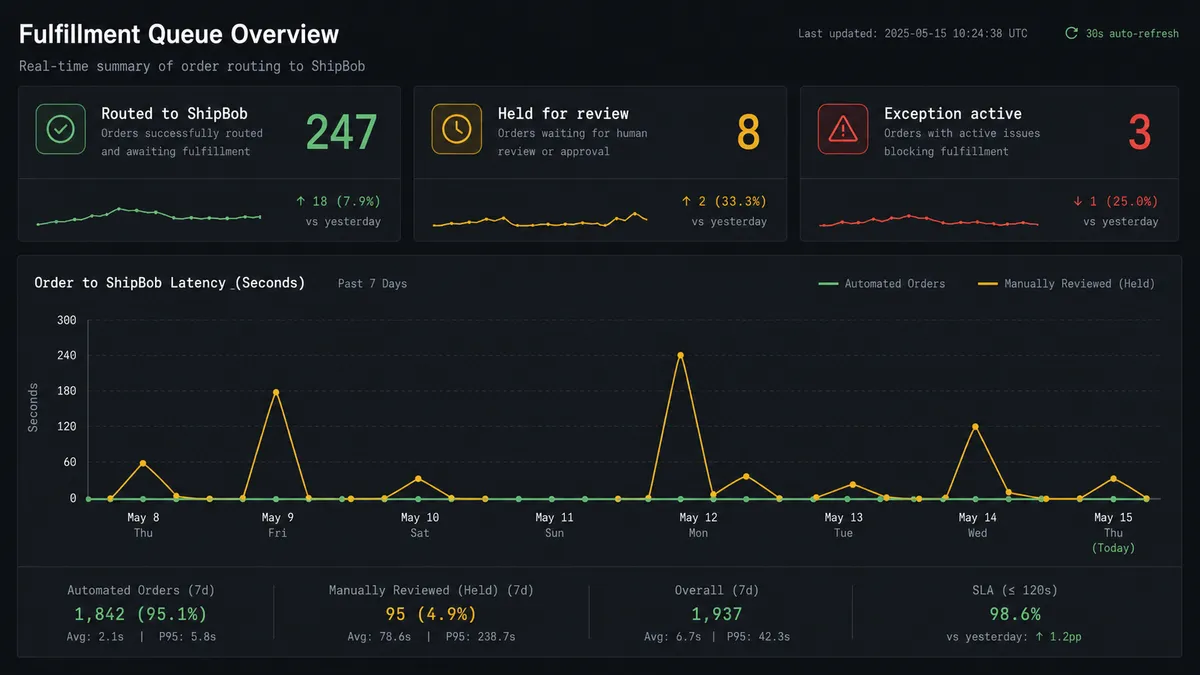Click the '↓ 1 (25.0%)' change value

[x=1115, y=202]
